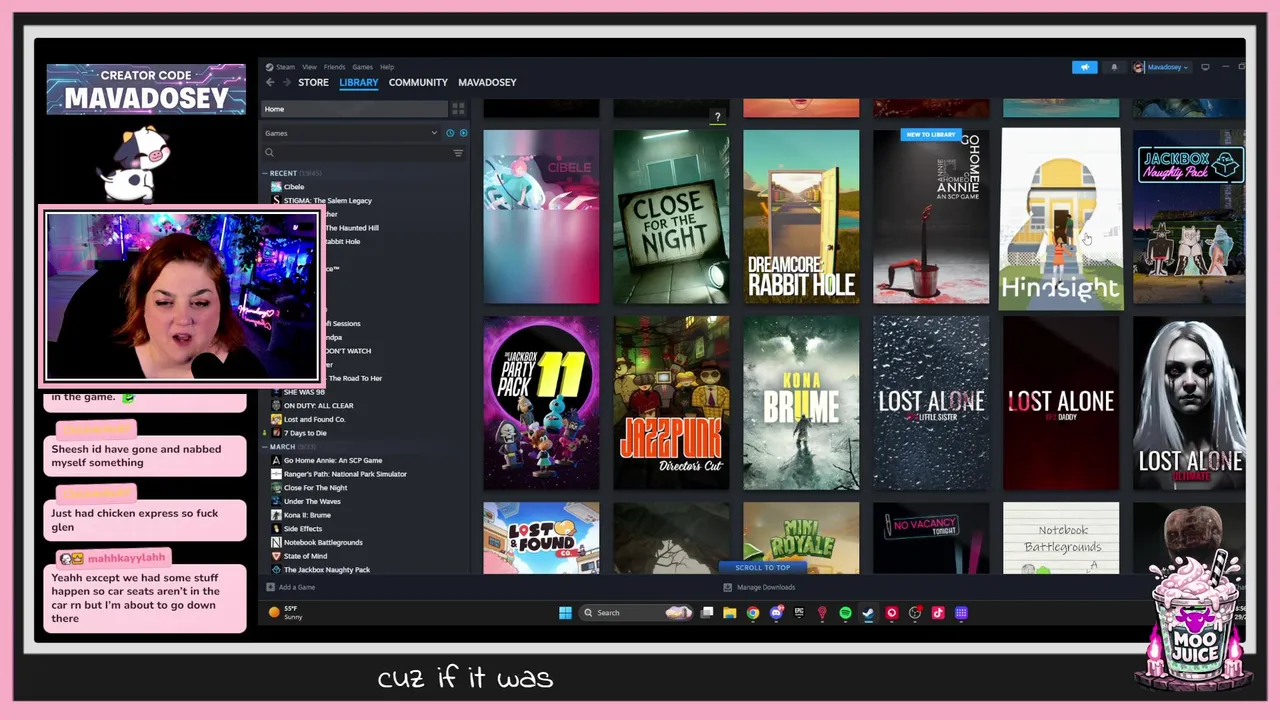Open the Close For The Night cover

[671, 216]
